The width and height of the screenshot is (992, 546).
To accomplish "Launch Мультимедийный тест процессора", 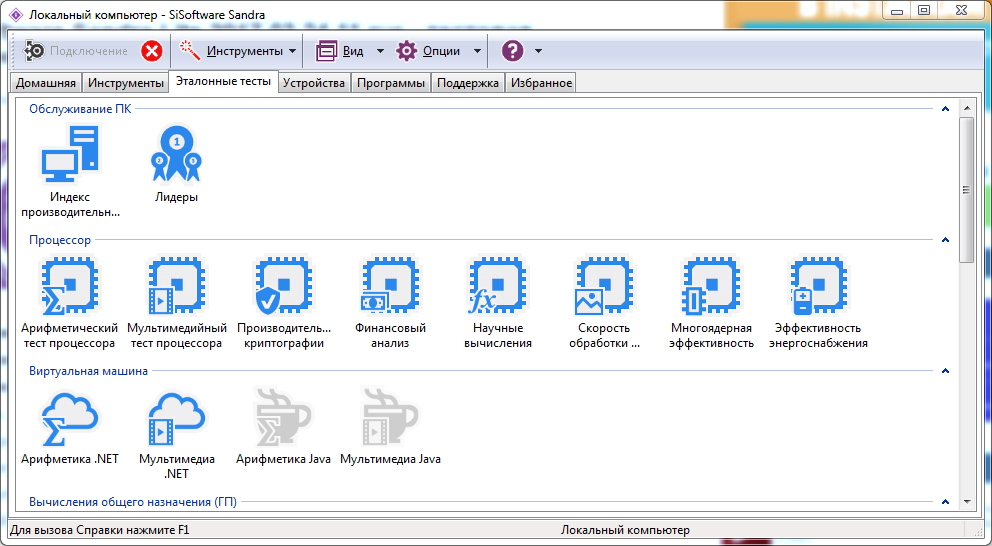I will (x=176, y=286).
